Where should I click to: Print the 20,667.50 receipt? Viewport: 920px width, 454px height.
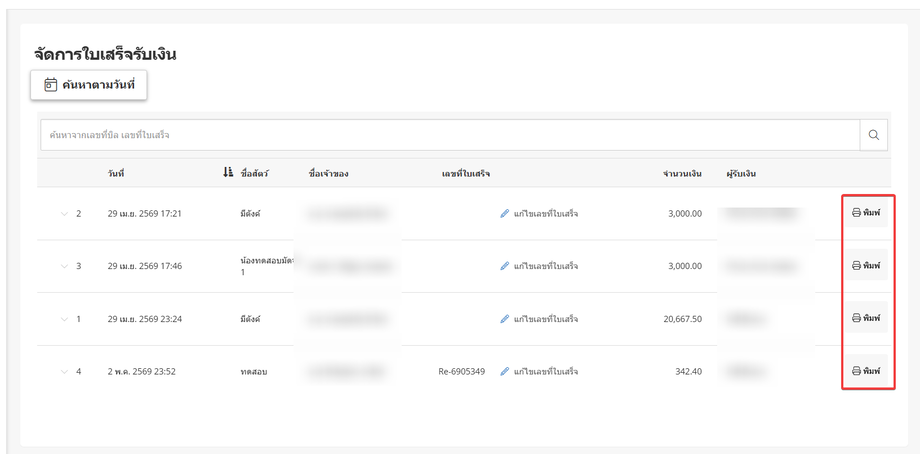coord(866,317)
